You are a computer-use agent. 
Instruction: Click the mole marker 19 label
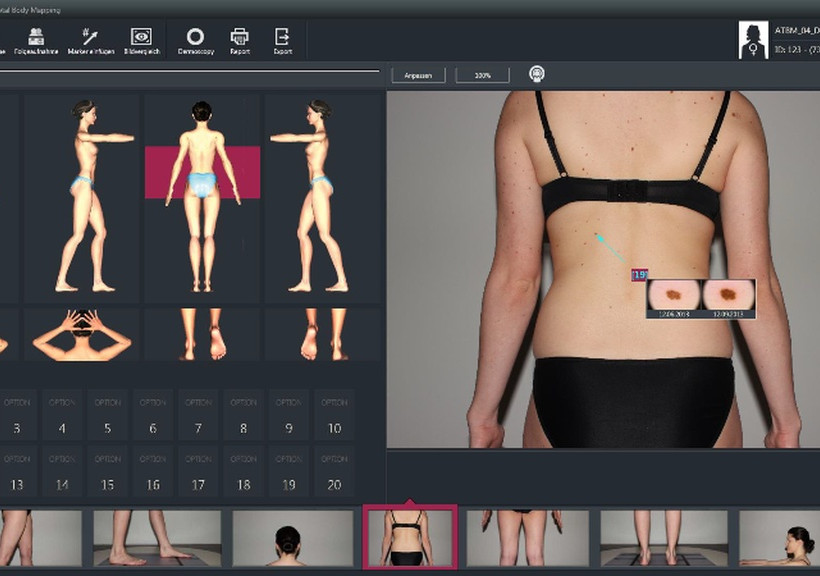coord(639,274)
